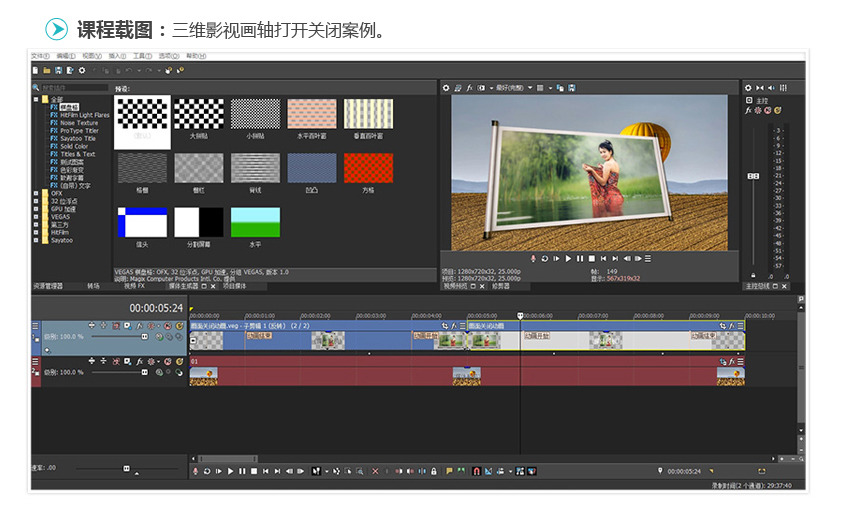Open video output FX in preview toolbar
The width and height of the screenshot is (850, 520).
click(x=469, y=88)
